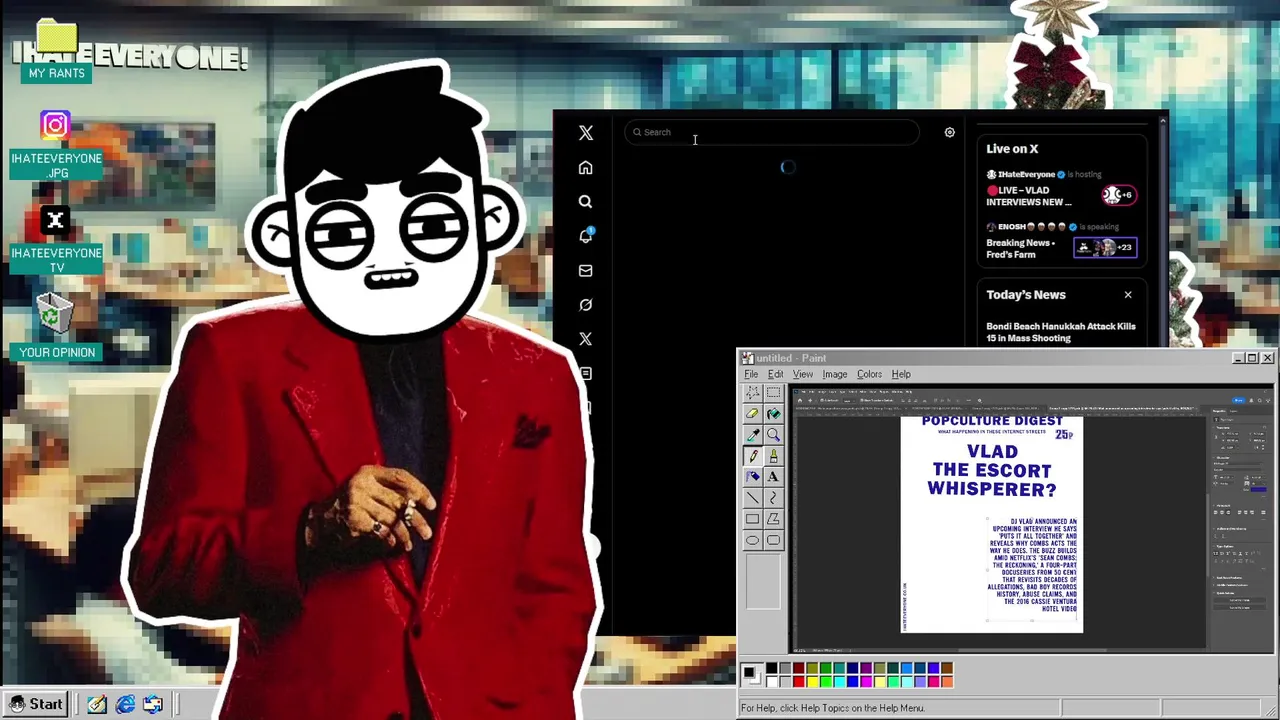Viewport: 1280px width, 720px height.
Task: Choose the white palette swatch in Paint
Action: (x=771, y=682)
